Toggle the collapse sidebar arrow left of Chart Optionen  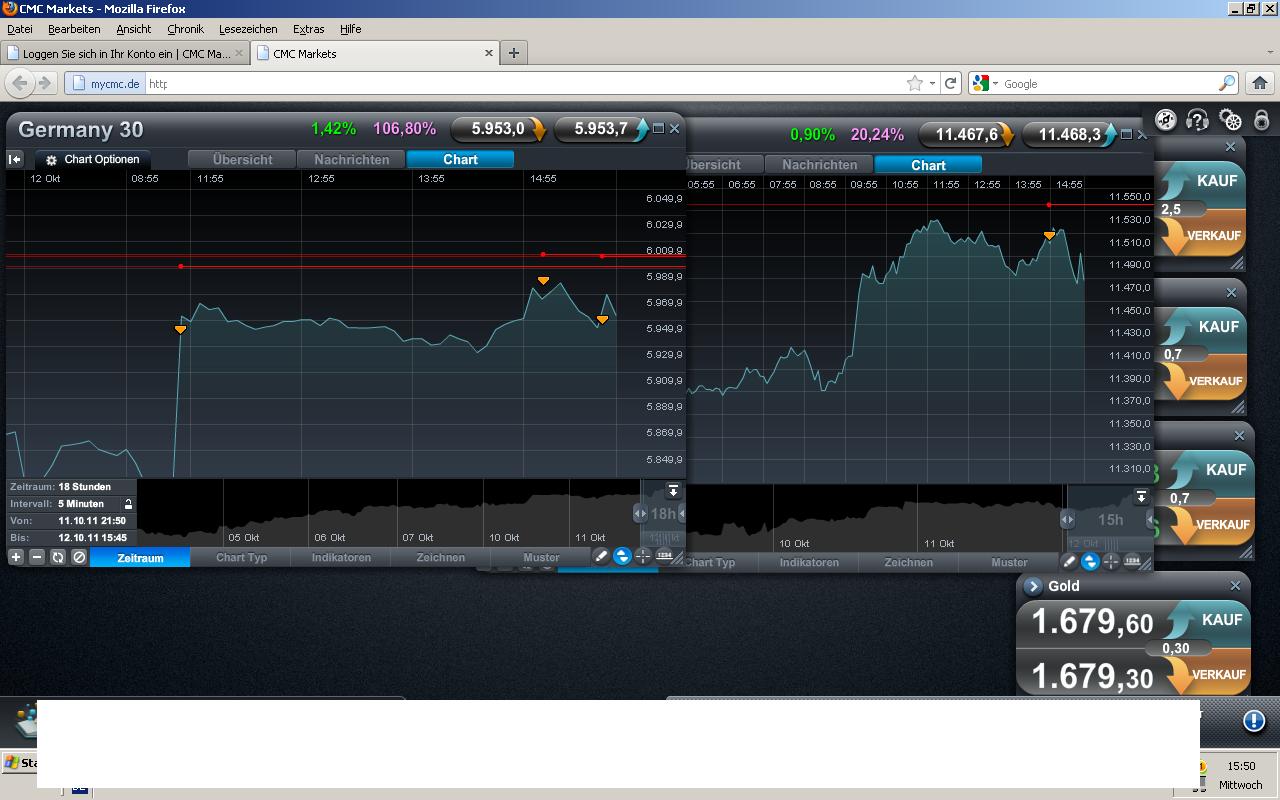15,159
